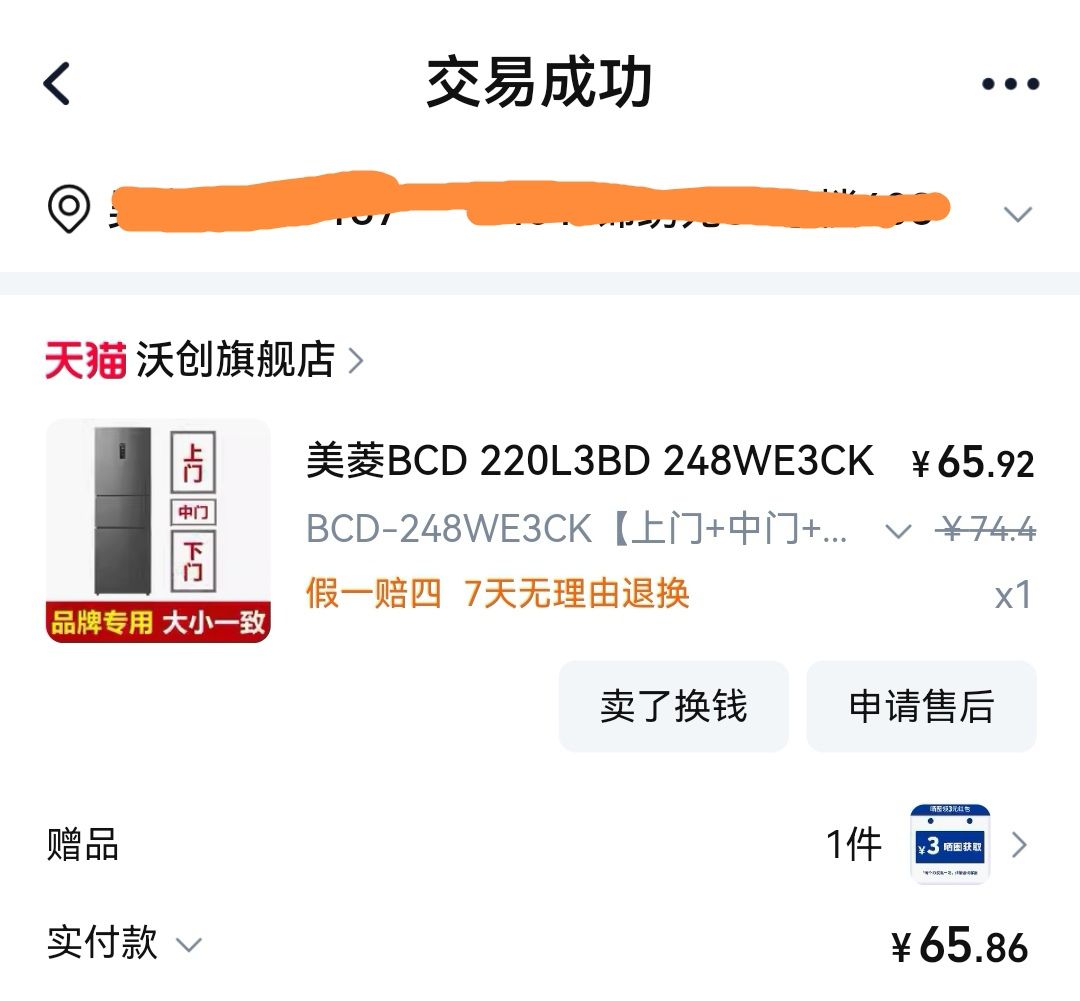Go back using the left arrow

(x=56, y=83)
